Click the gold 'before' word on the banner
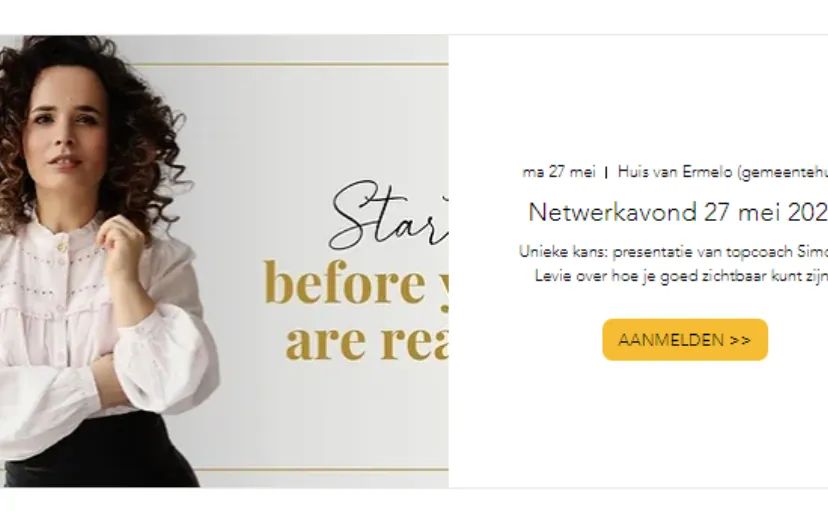Image resolution: width=828 pixels, height=518 pixels. [344, 283]
